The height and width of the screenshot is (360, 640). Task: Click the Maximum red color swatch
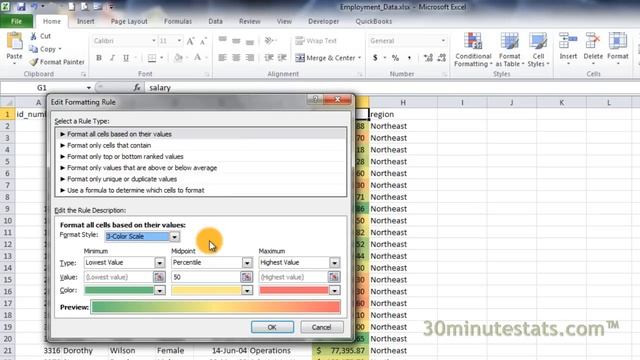coord(293,291)
